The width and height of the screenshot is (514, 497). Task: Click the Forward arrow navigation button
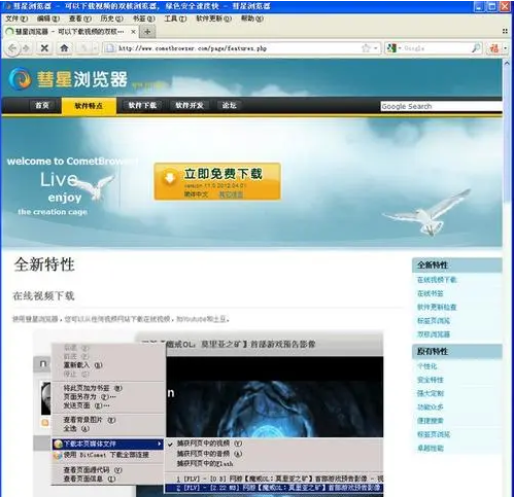[26, 49]
